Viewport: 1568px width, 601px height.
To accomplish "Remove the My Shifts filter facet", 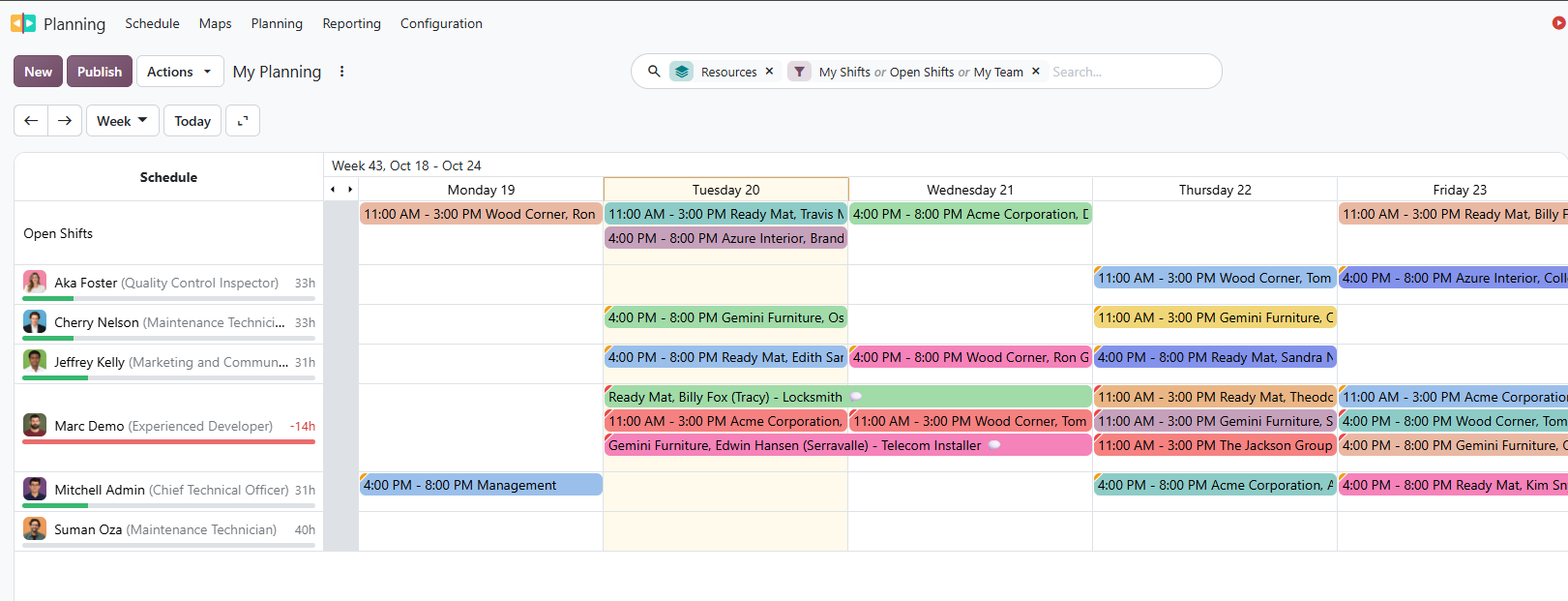I will 1035,72.
